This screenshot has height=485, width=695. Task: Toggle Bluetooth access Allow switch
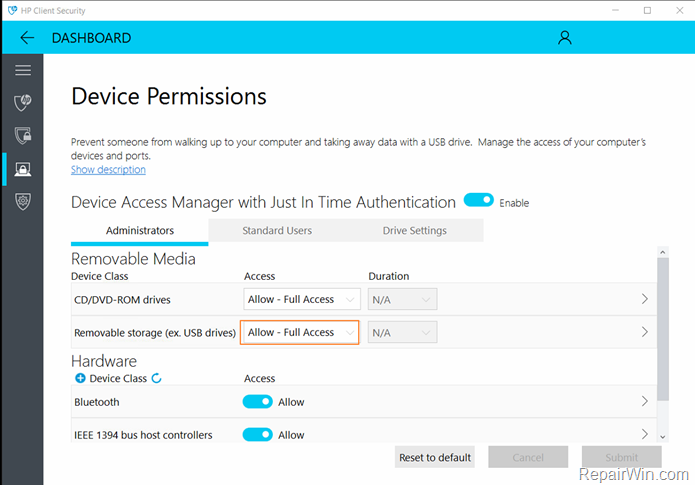[x=257, y=402]
